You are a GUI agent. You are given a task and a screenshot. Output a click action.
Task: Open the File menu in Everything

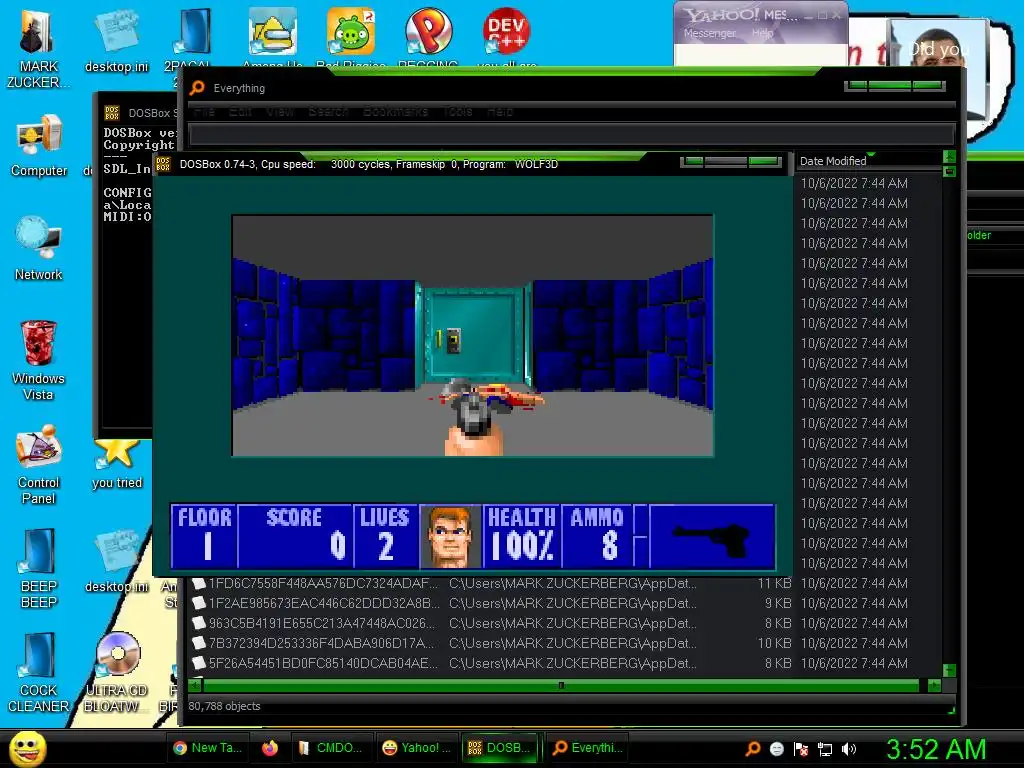[204, 111]
